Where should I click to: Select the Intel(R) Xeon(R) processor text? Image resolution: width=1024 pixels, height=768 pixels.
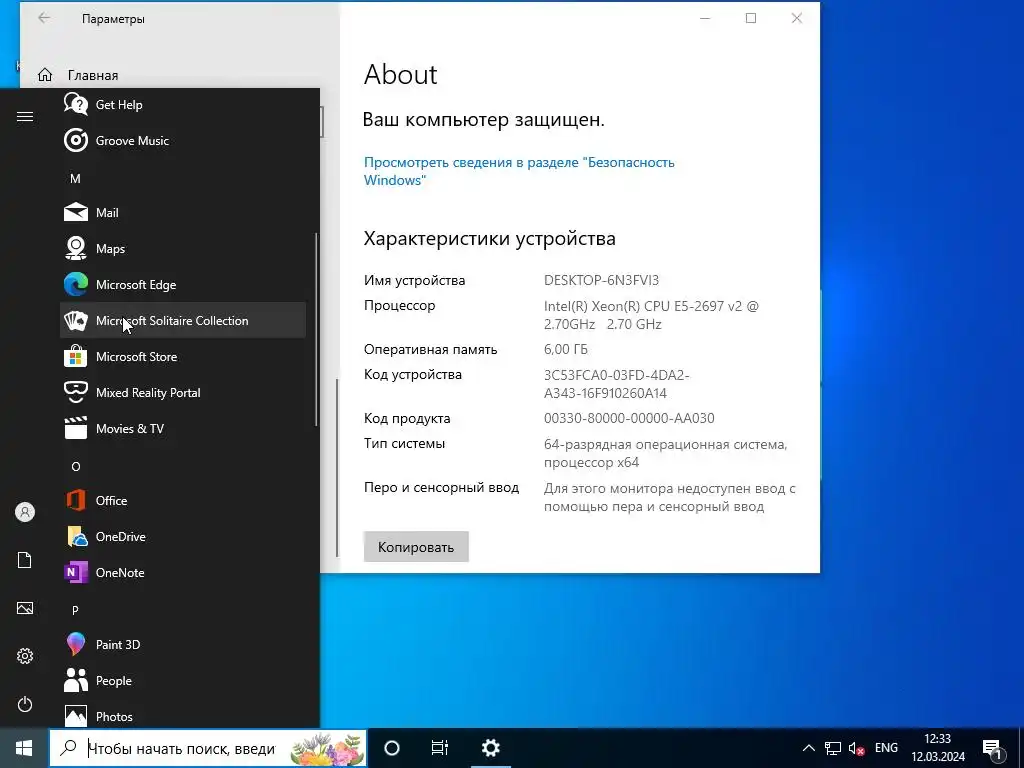(x=651, y=315)
